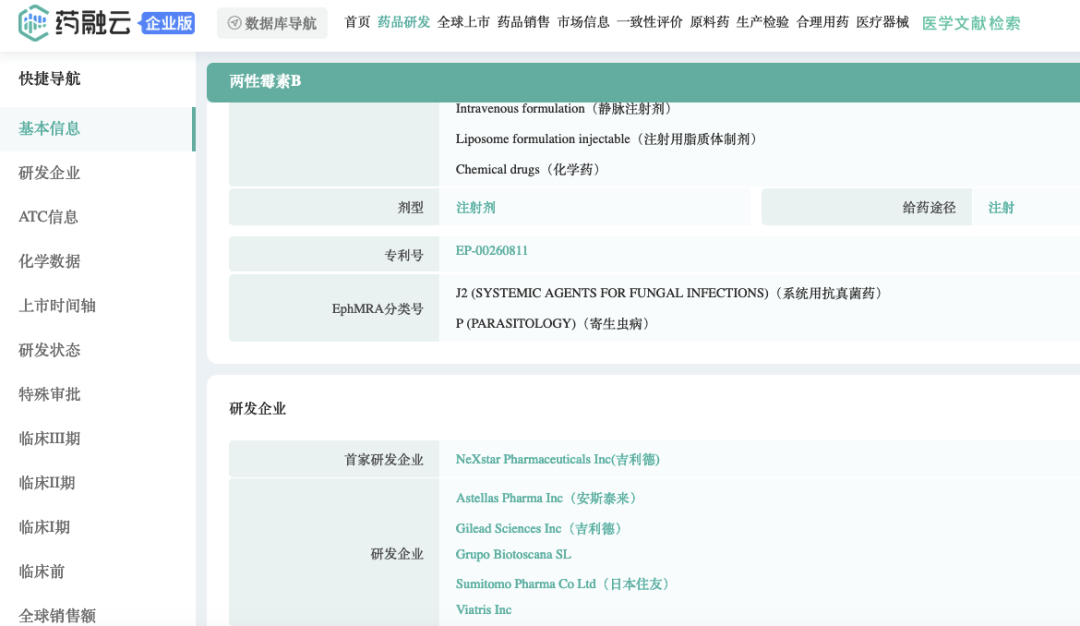Open 一致性评价 menu
Screen dimensions: 1080x626
pyautogui.click(x=650, y=22)
